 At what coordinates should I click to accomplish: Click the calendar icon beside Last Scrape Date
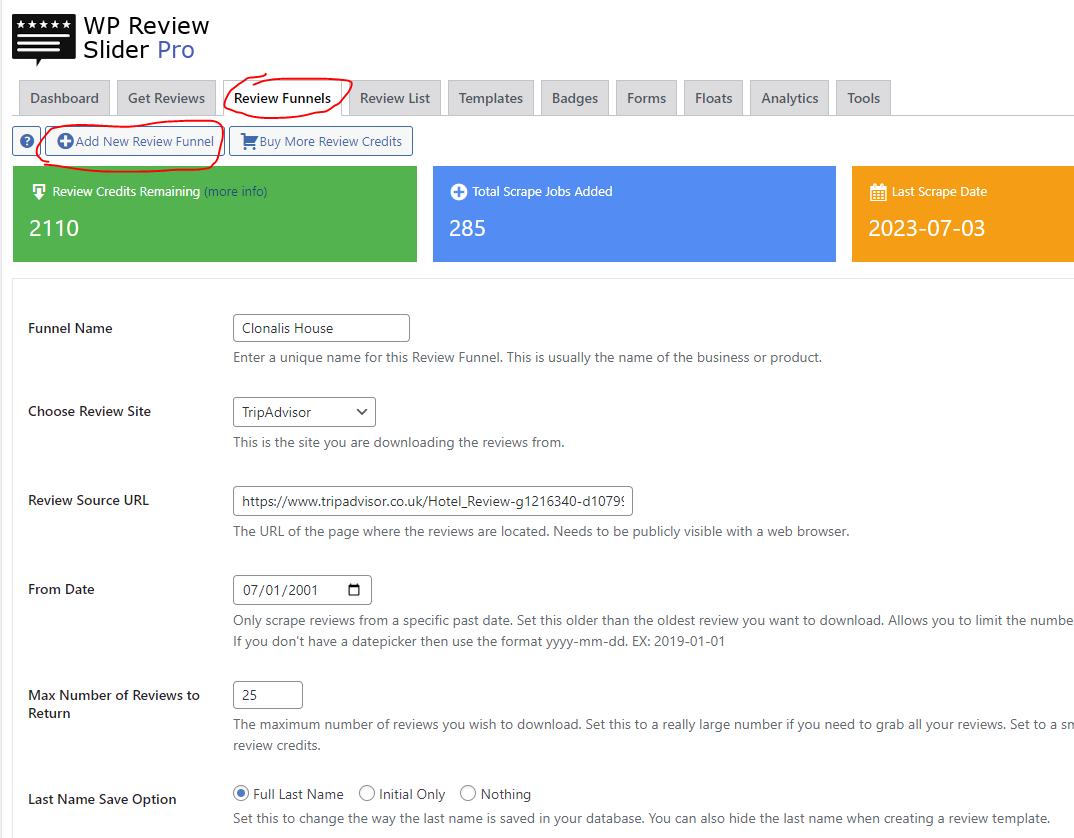877,192
